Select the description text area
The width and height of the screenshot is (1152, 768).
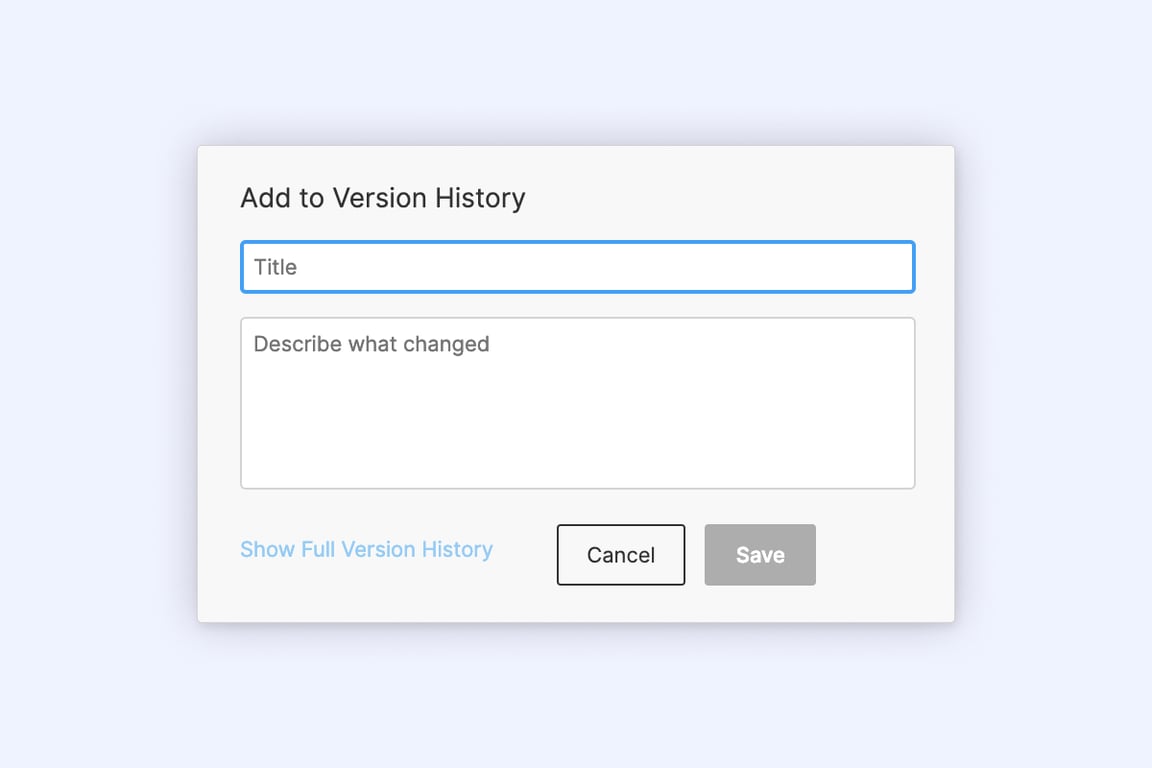coord(577,403)
